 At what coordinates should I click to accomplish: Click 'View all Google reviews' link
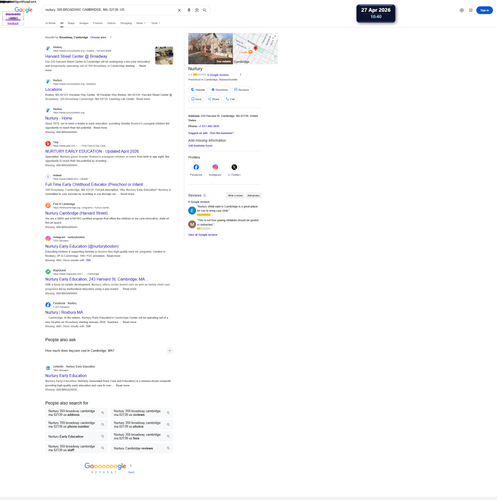[203, 235]
